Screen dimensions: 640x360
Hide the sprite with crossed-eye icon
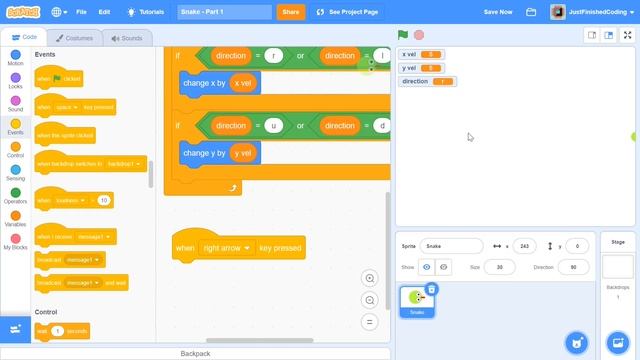[x=443, y=267]
